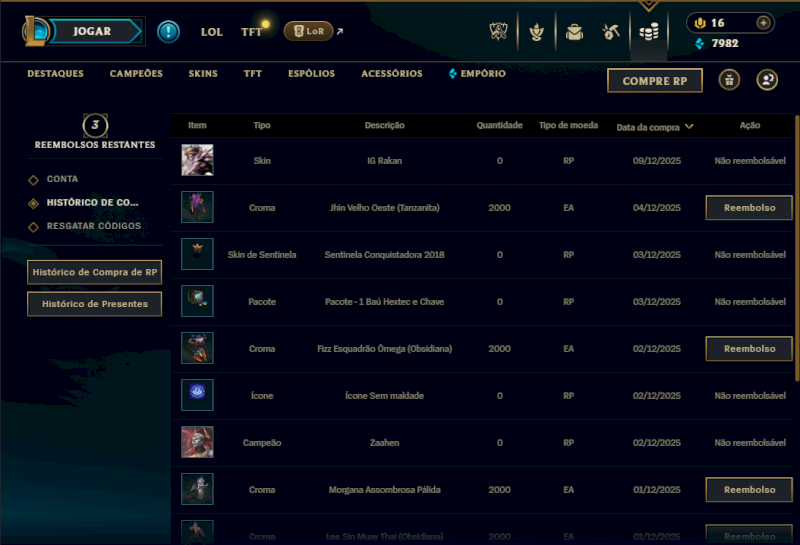Refund Fizz Esquadrão Ômega (Obsidiana) chroma
Screen dimensions: 800x545
pyautogui.click(x=749, y=349)
